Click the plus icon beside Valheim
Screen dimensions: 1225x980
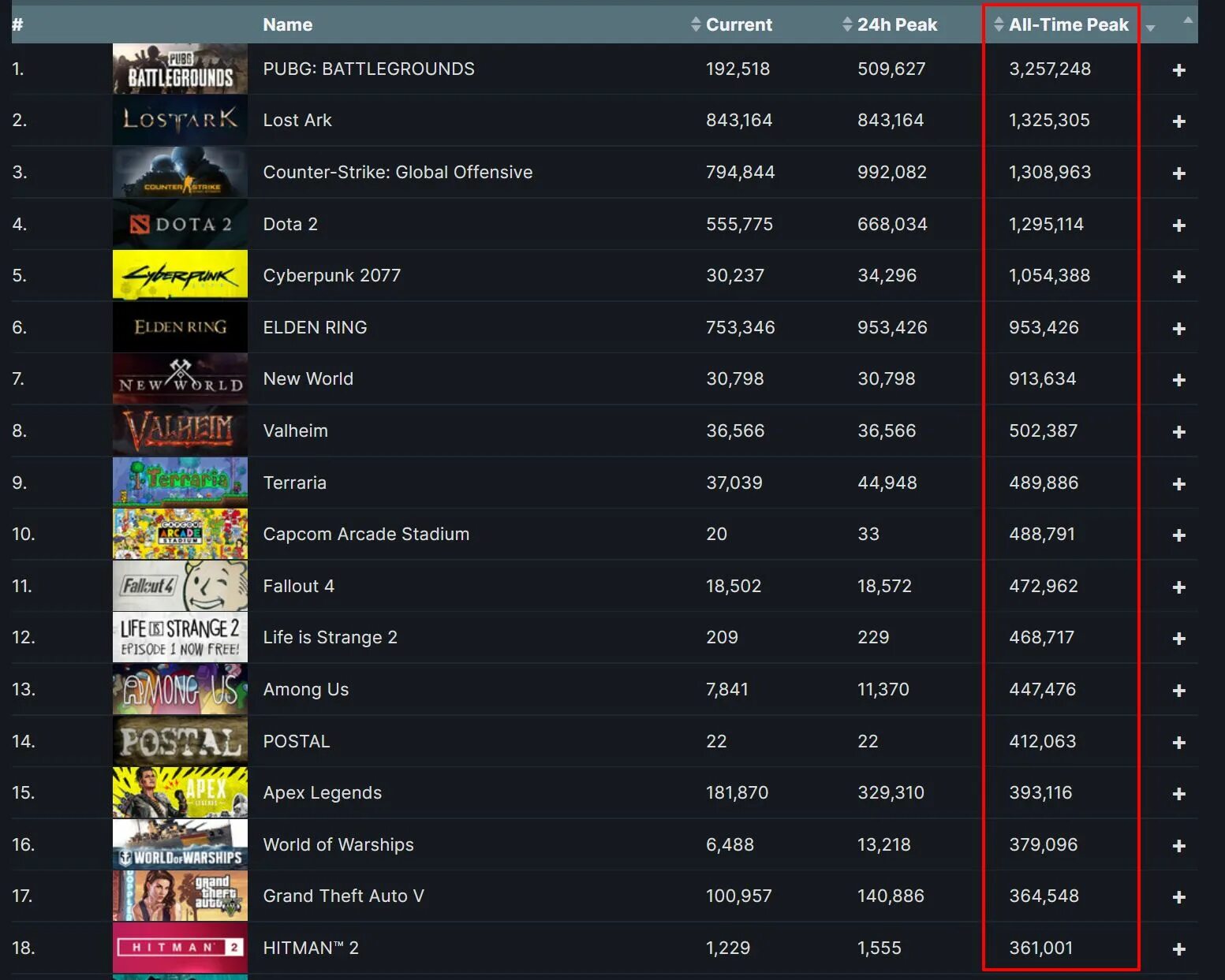click(1178, 432)
